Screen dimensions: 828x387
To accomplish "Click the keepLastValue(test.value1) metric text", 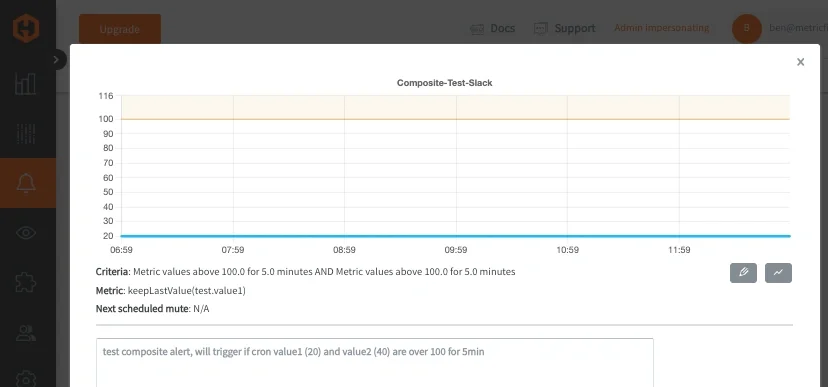I will pos(186,290).
